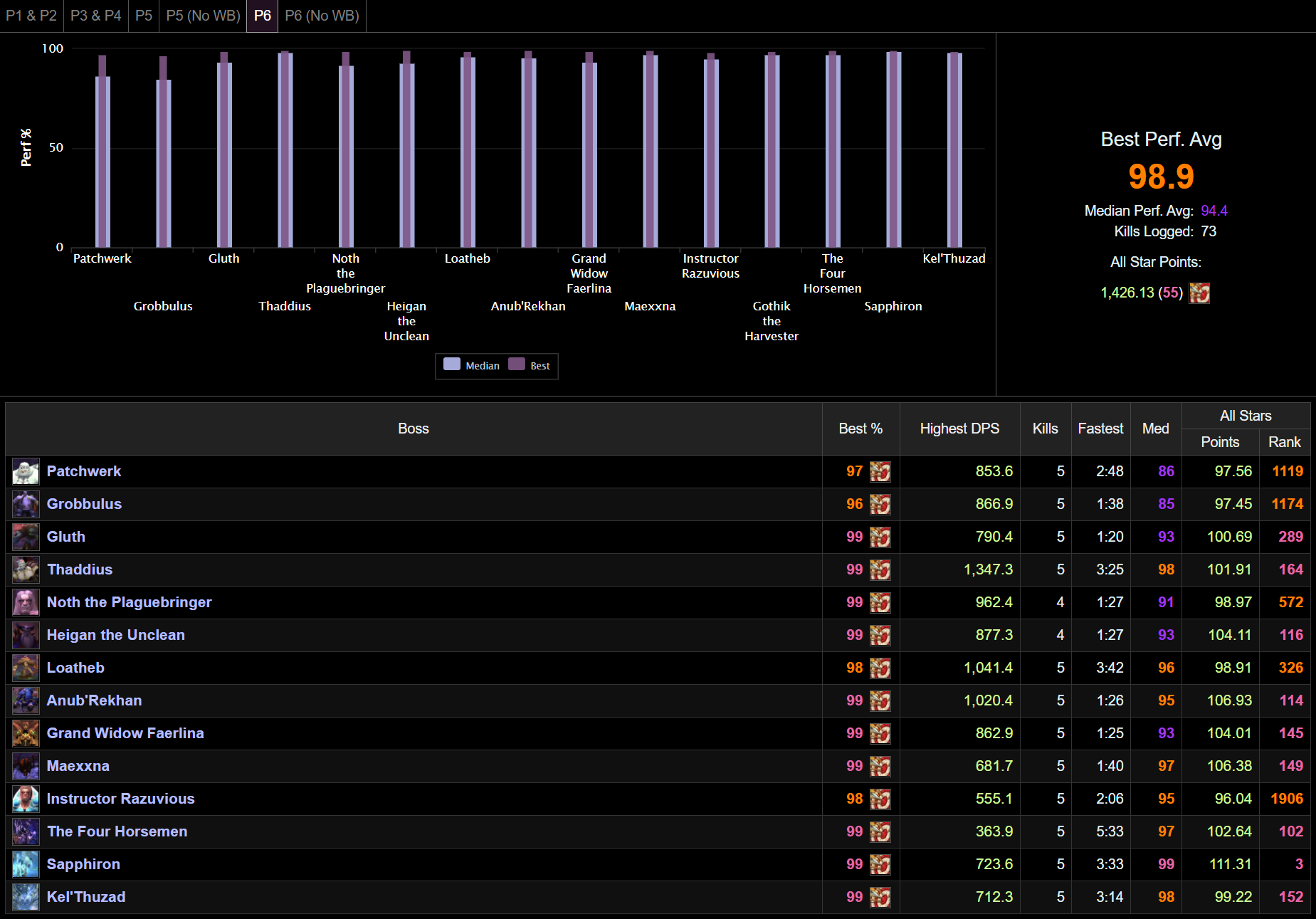Sort the table by Highest DPS column
1316x919 pixels.
pyautogui.click(x=959, y=429)
